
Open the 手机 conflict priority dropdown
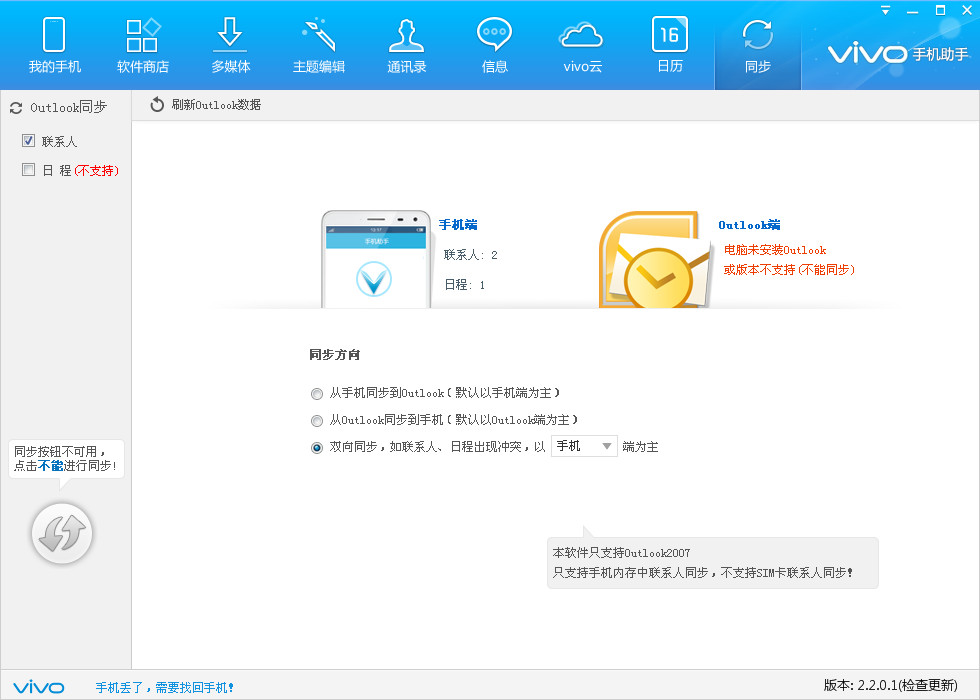click(583, 447)
